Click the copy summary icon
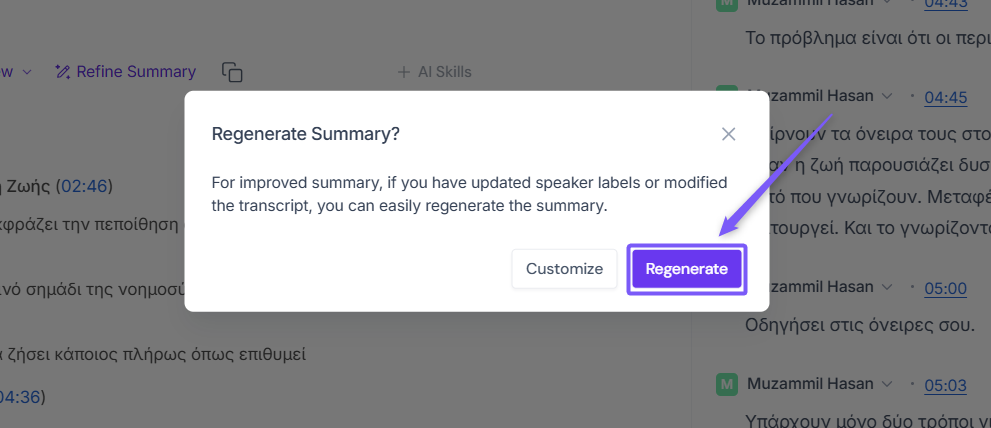 [x=232, y=72]
